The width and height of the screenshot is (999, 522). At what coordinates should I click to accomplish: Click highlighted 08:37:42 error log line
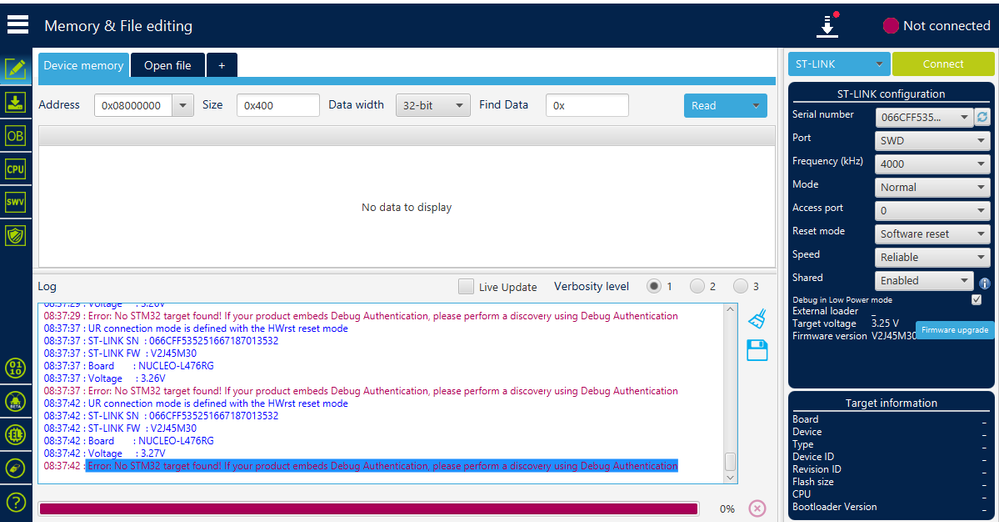(x=361, y=466)
